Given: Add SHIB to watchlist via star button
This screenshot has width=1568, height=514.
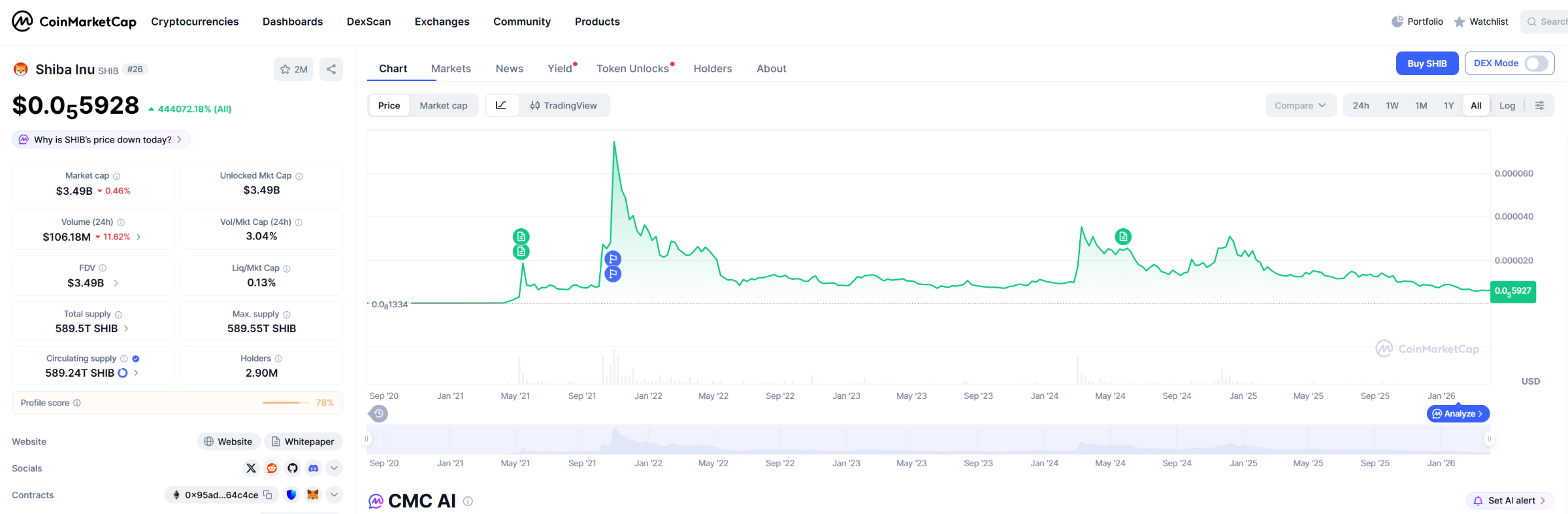Looking at the screenshot, I should click(x=293, y=69).
